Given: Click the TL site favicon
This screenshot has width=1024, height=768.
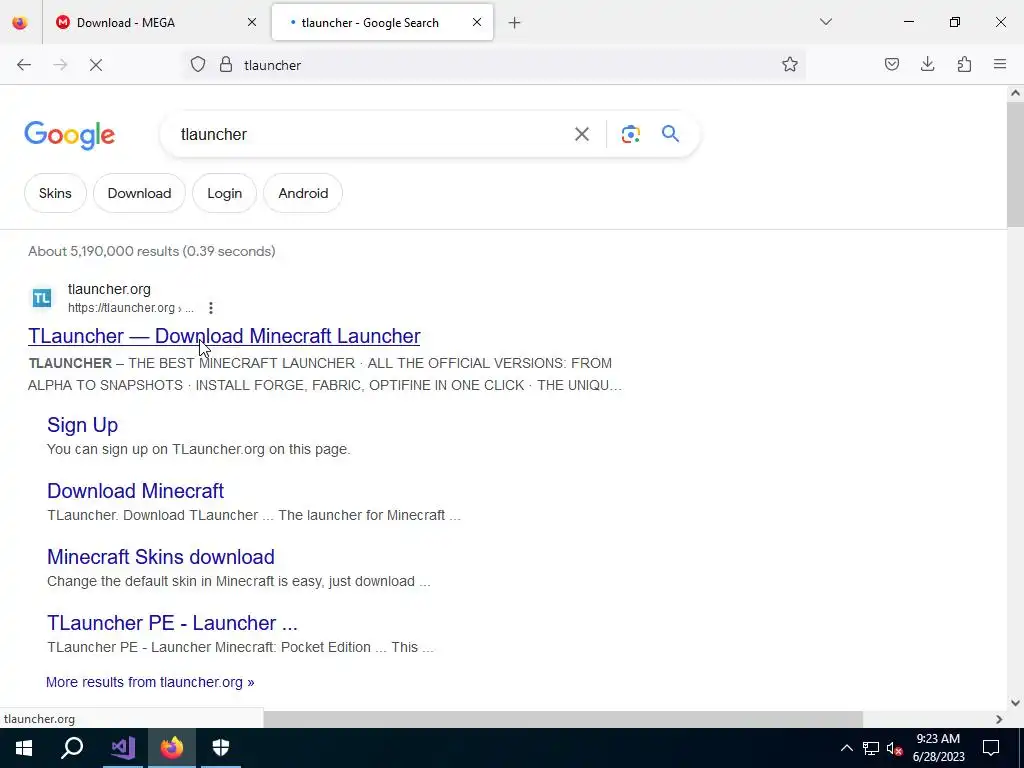Looking at the screenshot, I should [42, 298].
